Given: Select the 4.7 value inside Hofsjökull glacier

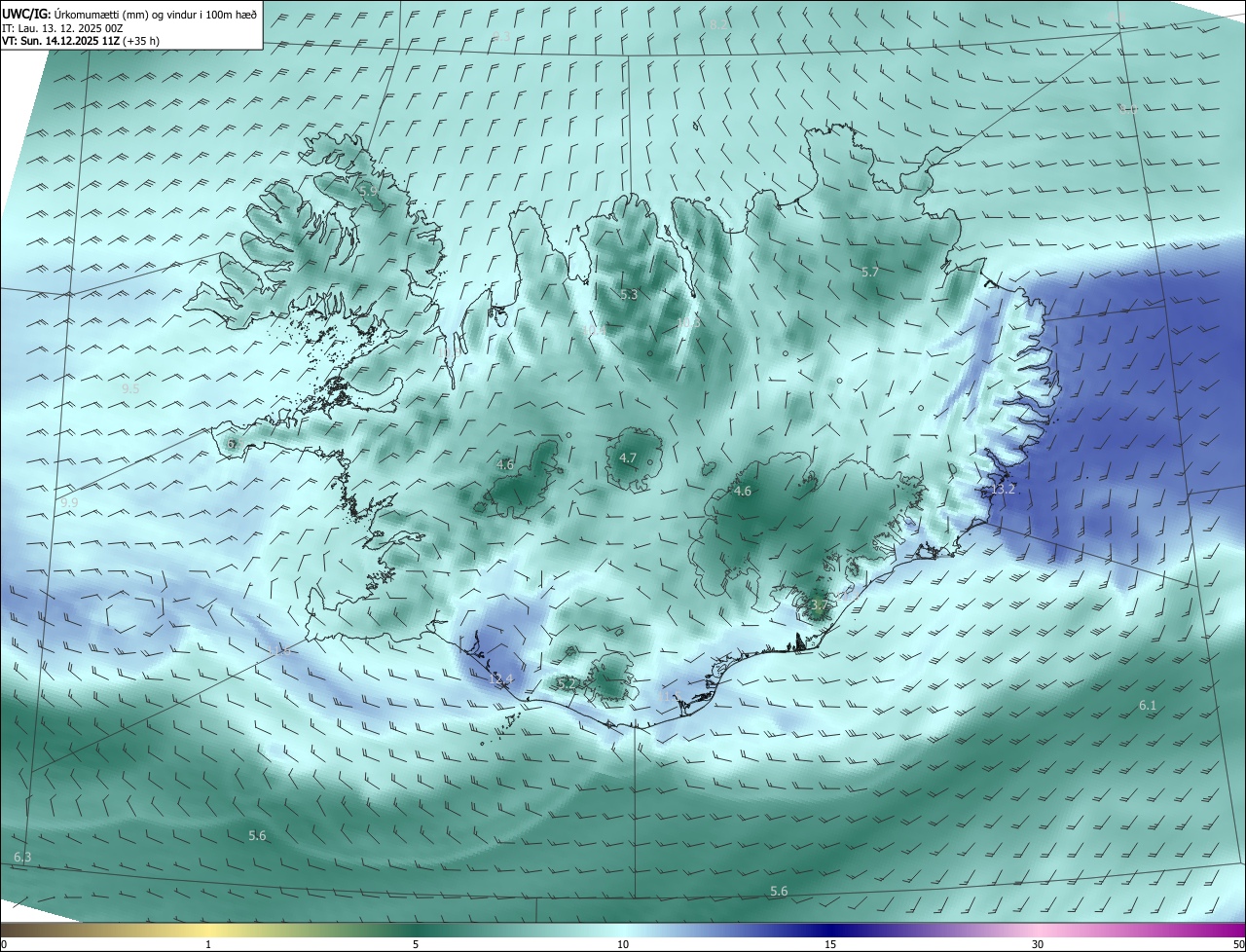Looking at the screenshot, I should [x=628, y=458].
